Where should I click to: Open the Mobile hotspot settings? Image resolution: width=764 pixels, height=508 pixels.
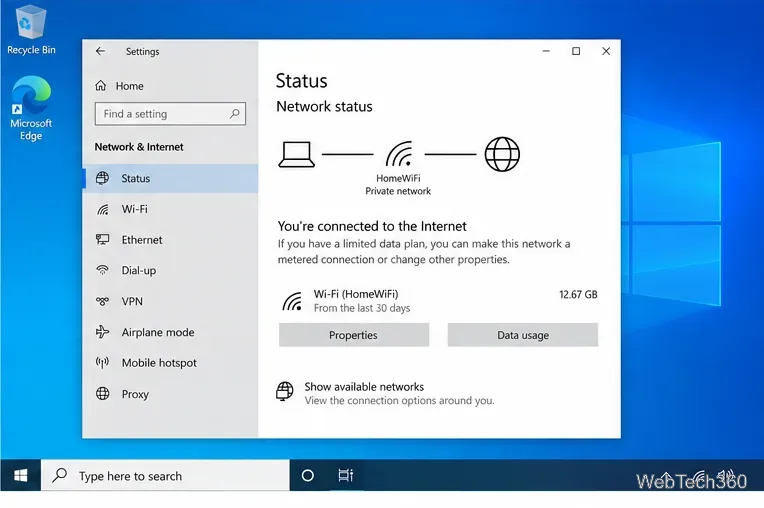[171, 363]
